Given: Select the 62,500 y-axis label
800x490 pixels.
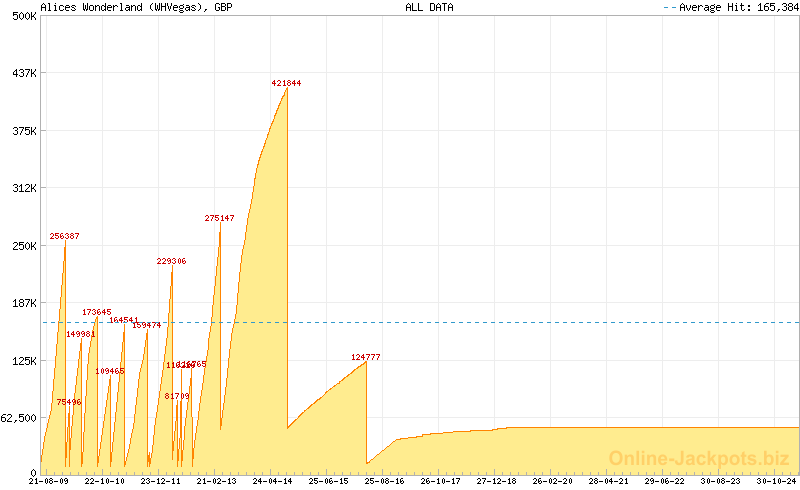Looking at the screenshot, I should tap(19, 418).
